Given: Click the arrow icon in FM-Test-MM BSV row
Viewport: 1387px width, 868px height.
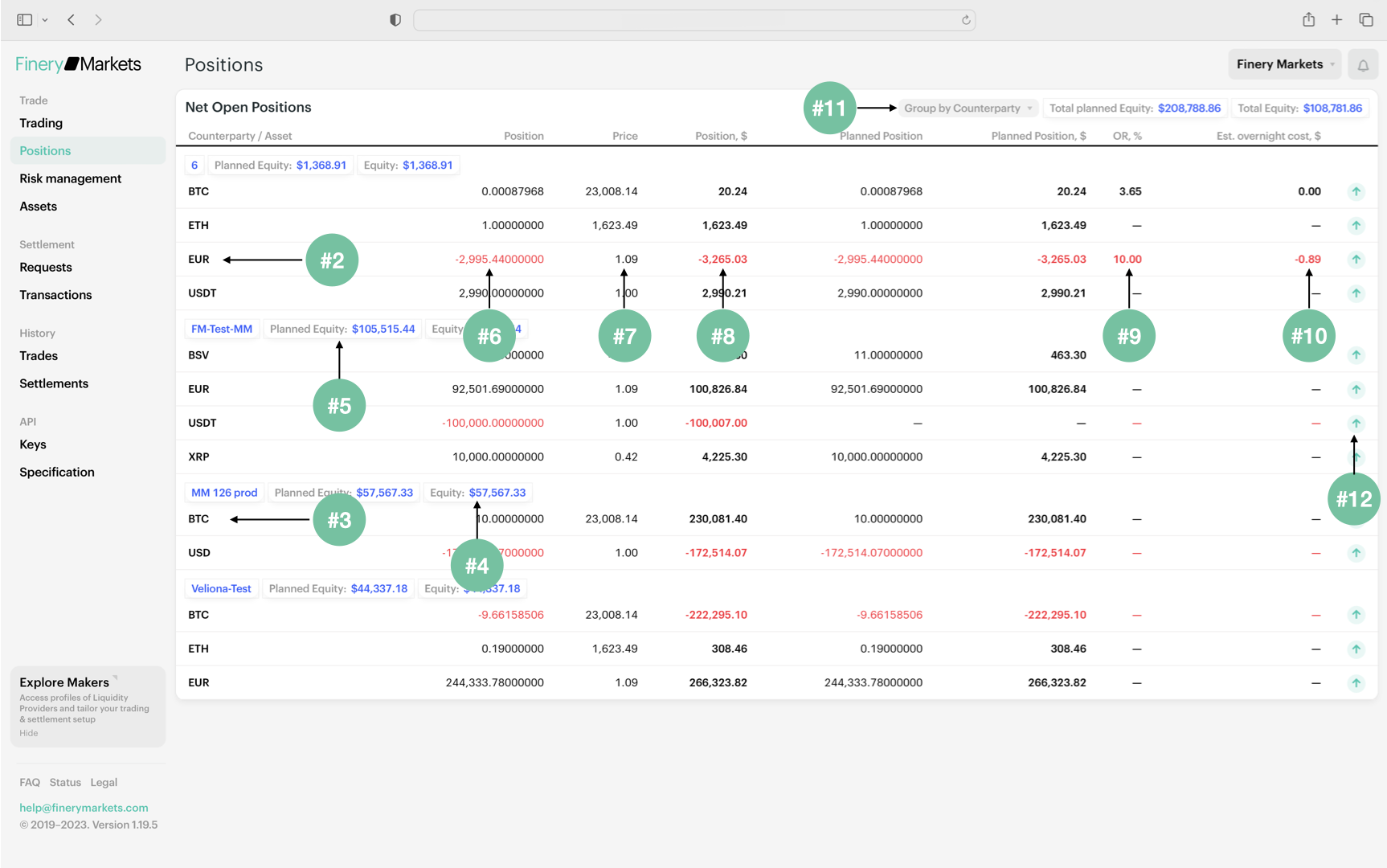Looking at the screenshot, I should pyautogui.click(x=1356, y=354).
